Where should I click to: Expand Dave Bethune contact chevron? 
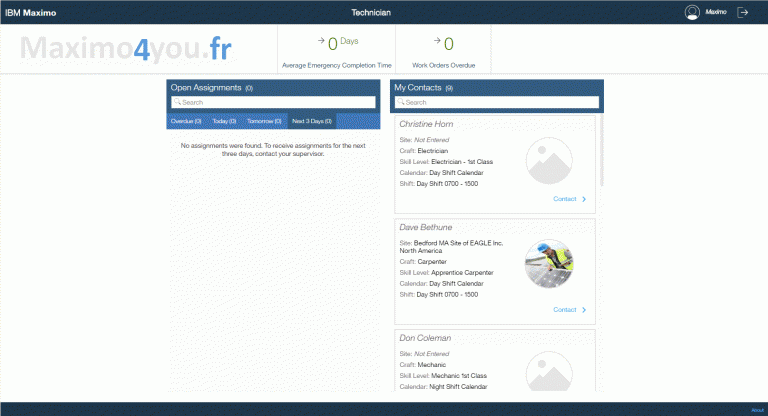(x=584, y=310)
